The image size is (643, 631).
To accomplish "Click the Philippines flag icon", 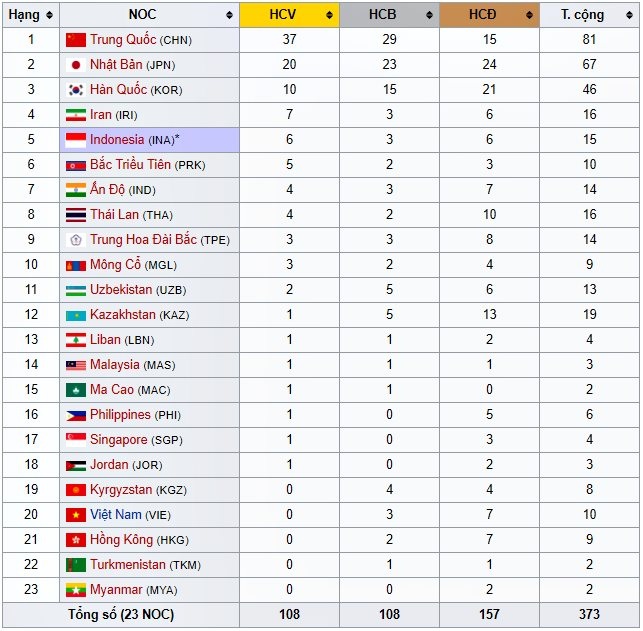I will 76,415.
